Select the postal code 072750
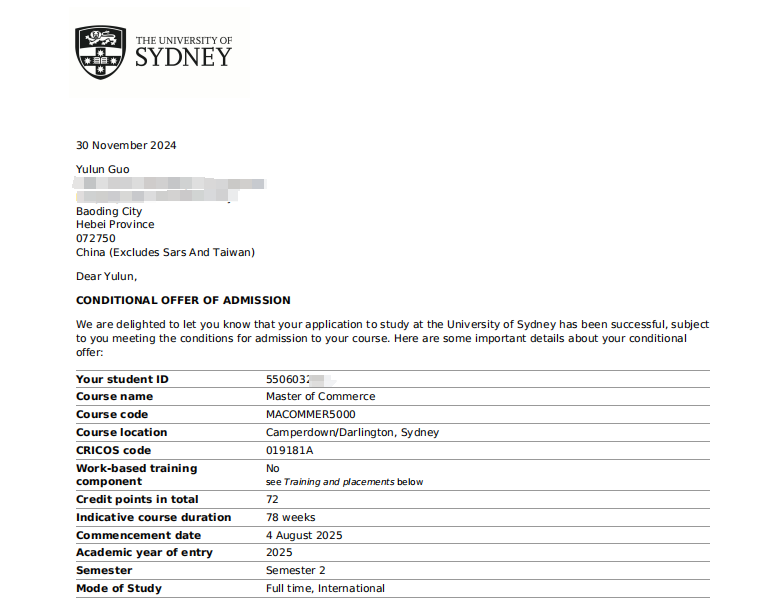The height and width of the screenshot is (599, 776). click(x=96, y=238)
